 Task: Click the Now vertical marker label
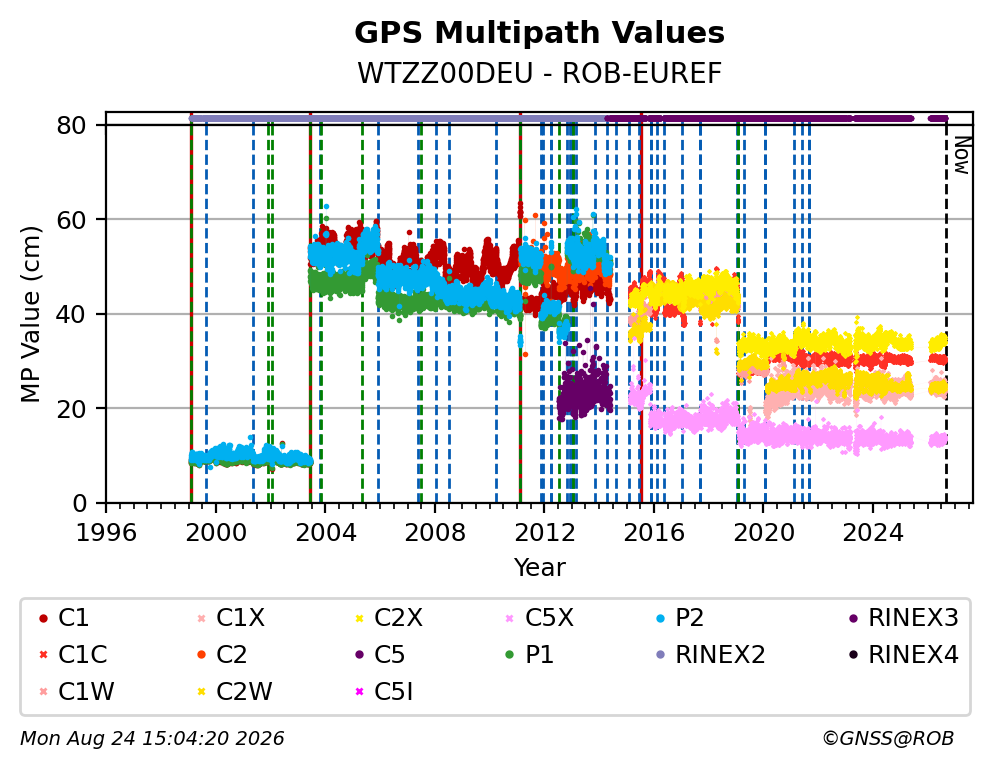[962, 155]
